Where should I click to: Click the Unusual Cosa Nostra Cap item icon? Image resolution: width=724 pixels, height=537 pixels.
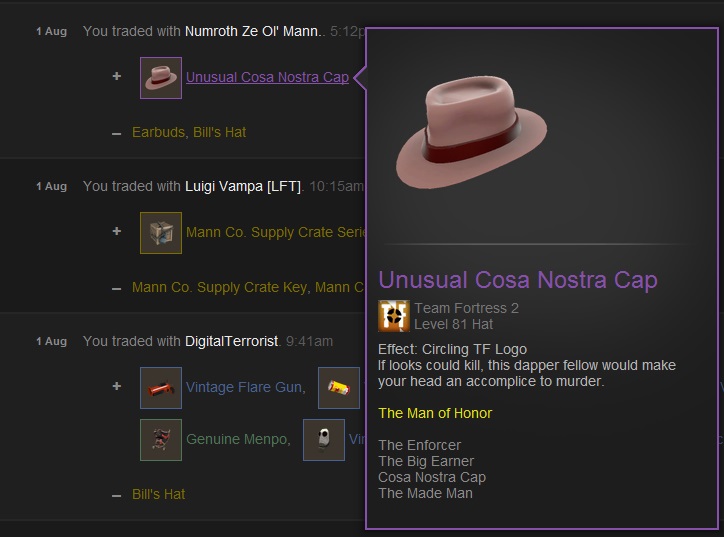(x=161, y=78)
